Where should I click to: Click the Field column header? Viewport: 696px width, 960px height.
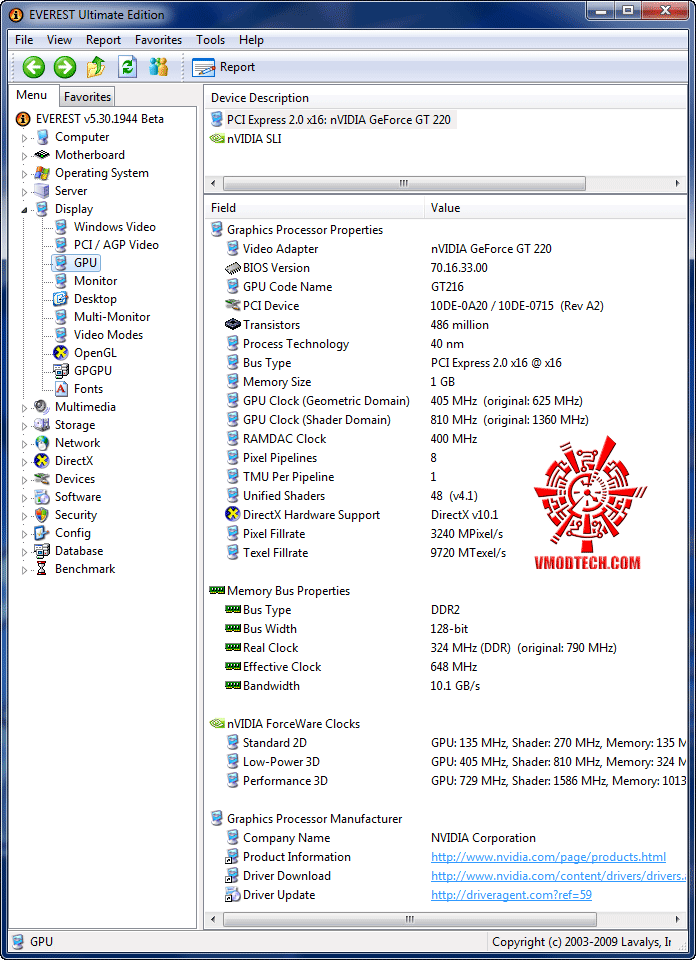point(314,208)
